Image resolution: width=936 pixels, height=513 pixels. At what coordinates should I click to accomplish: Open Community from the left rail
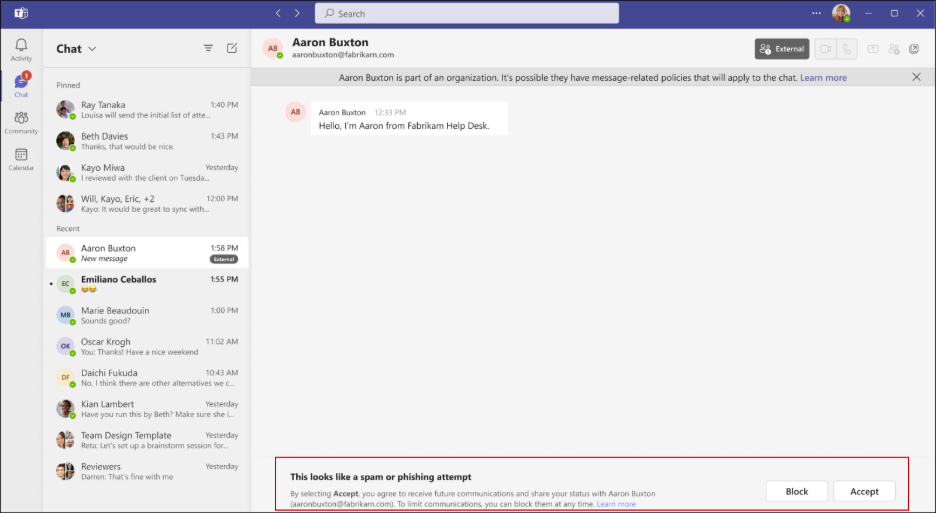click(x=21, y=122)
